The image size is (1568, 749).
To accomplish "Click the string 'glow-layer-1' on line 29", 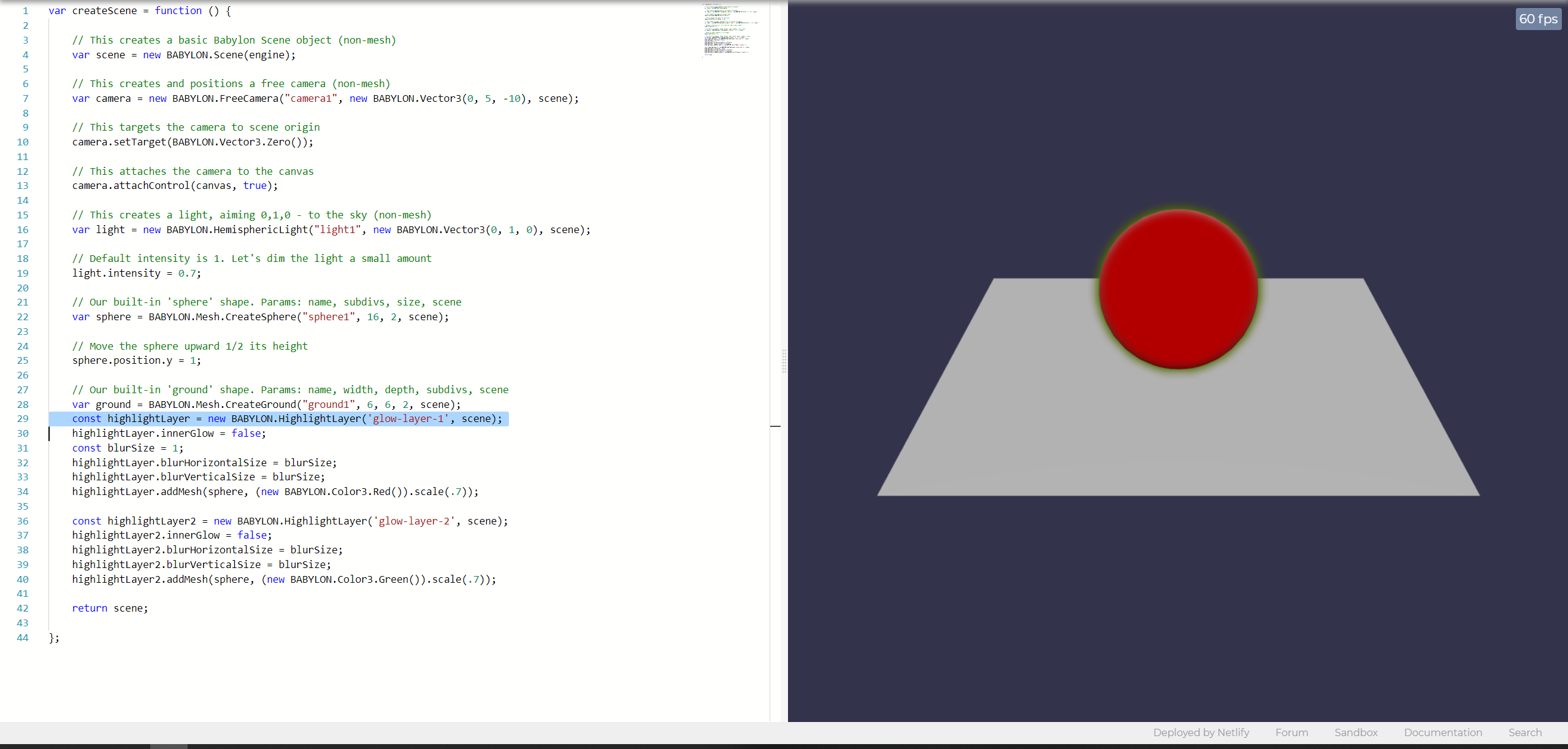I will click(408, 418).
